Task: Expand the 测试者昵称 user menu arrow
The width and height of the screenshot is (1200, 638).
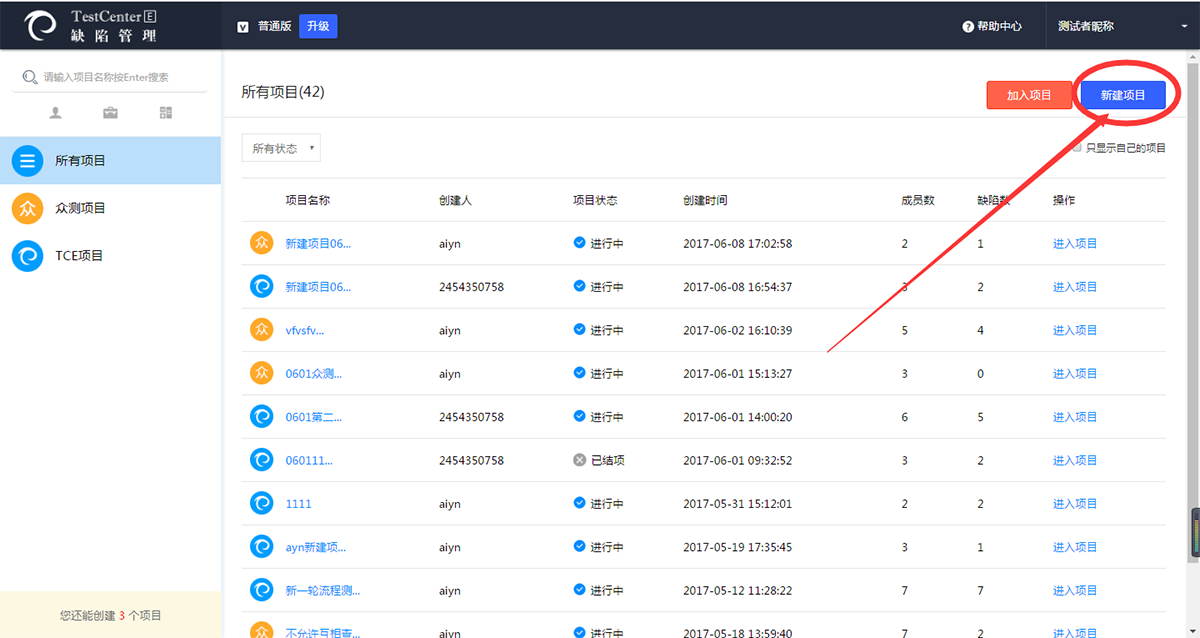Action: 1180,27
